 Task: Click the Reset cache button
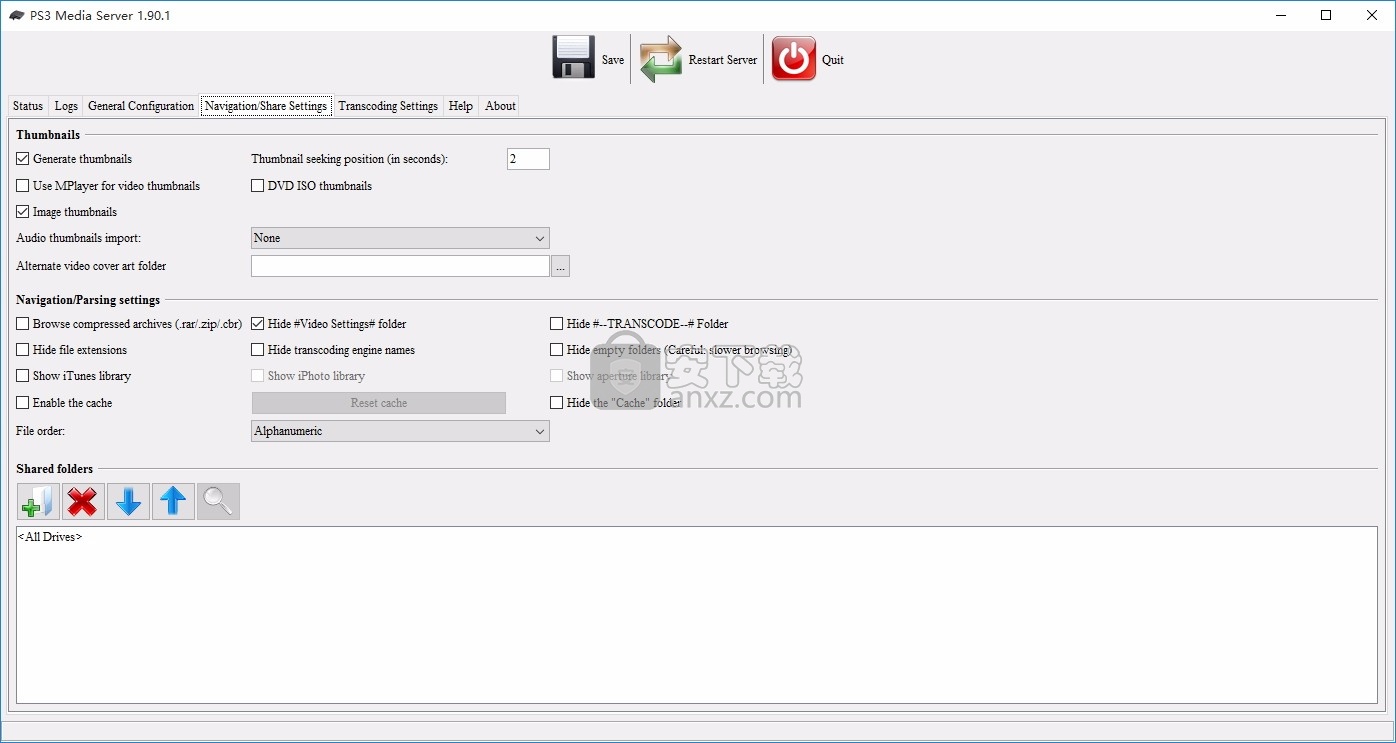(379, 403)
